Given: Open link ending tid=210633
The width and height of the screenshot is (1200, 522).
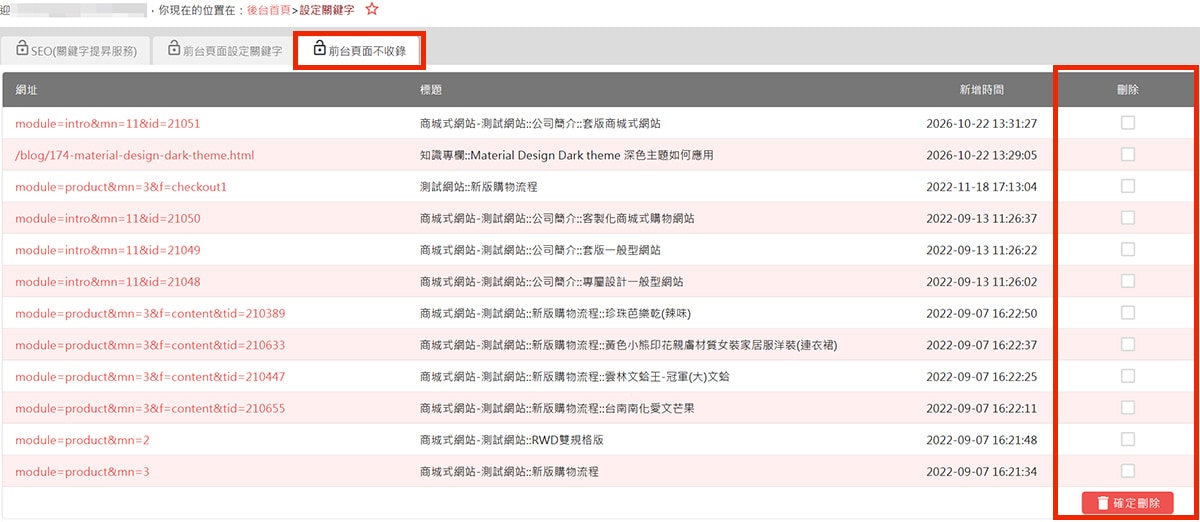Looking at the screenshot, I should (x=150, y=345).
